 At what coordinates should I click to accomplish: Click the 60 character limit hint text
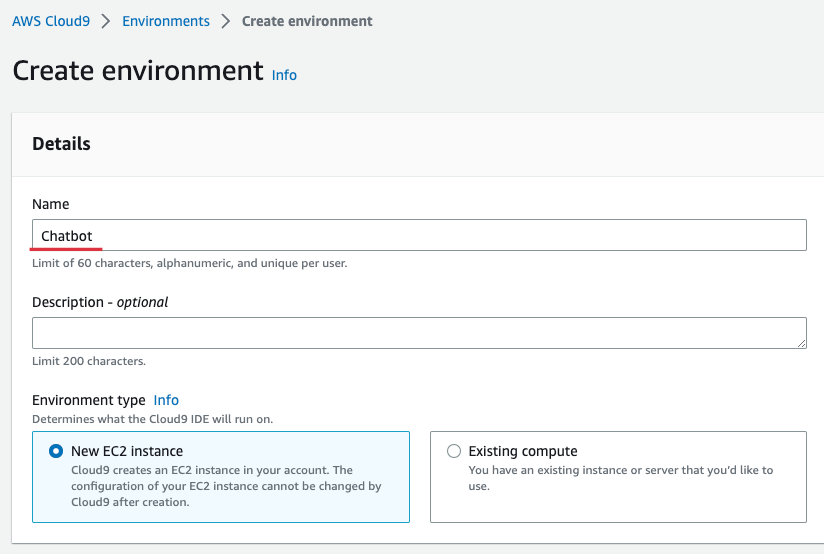tap(190, 263)
